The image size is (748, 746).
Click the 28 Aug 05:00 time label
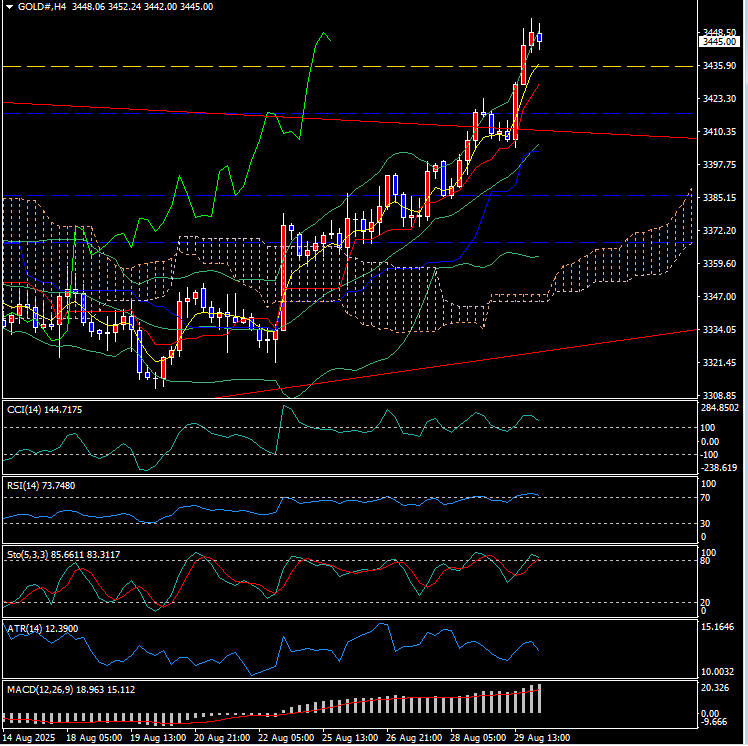[478, 737]
